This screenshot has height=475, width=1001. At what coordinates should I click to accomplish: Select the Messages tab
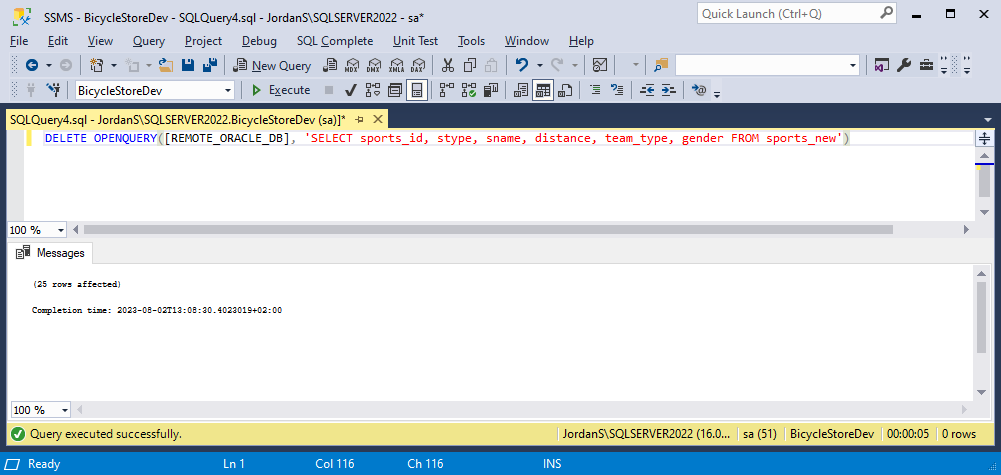click(50, 253)
